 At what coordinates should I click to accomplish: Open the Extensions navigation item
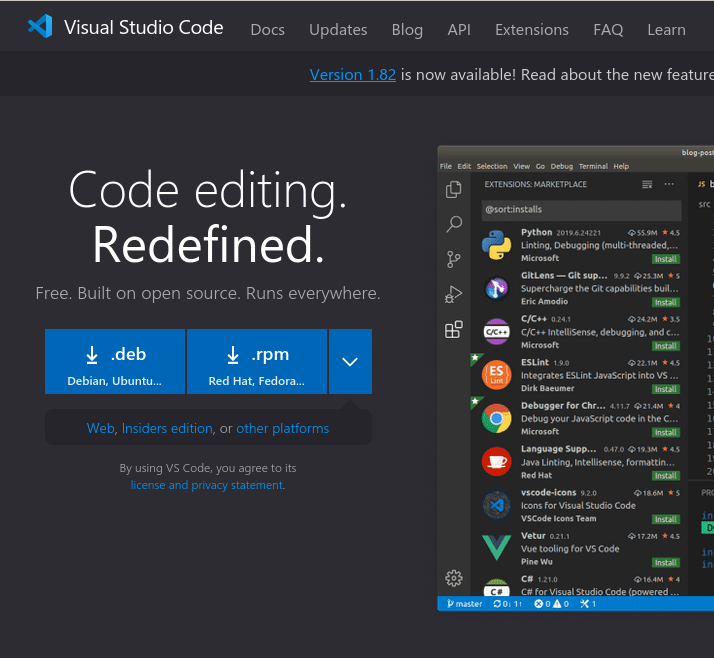[531, 30]
